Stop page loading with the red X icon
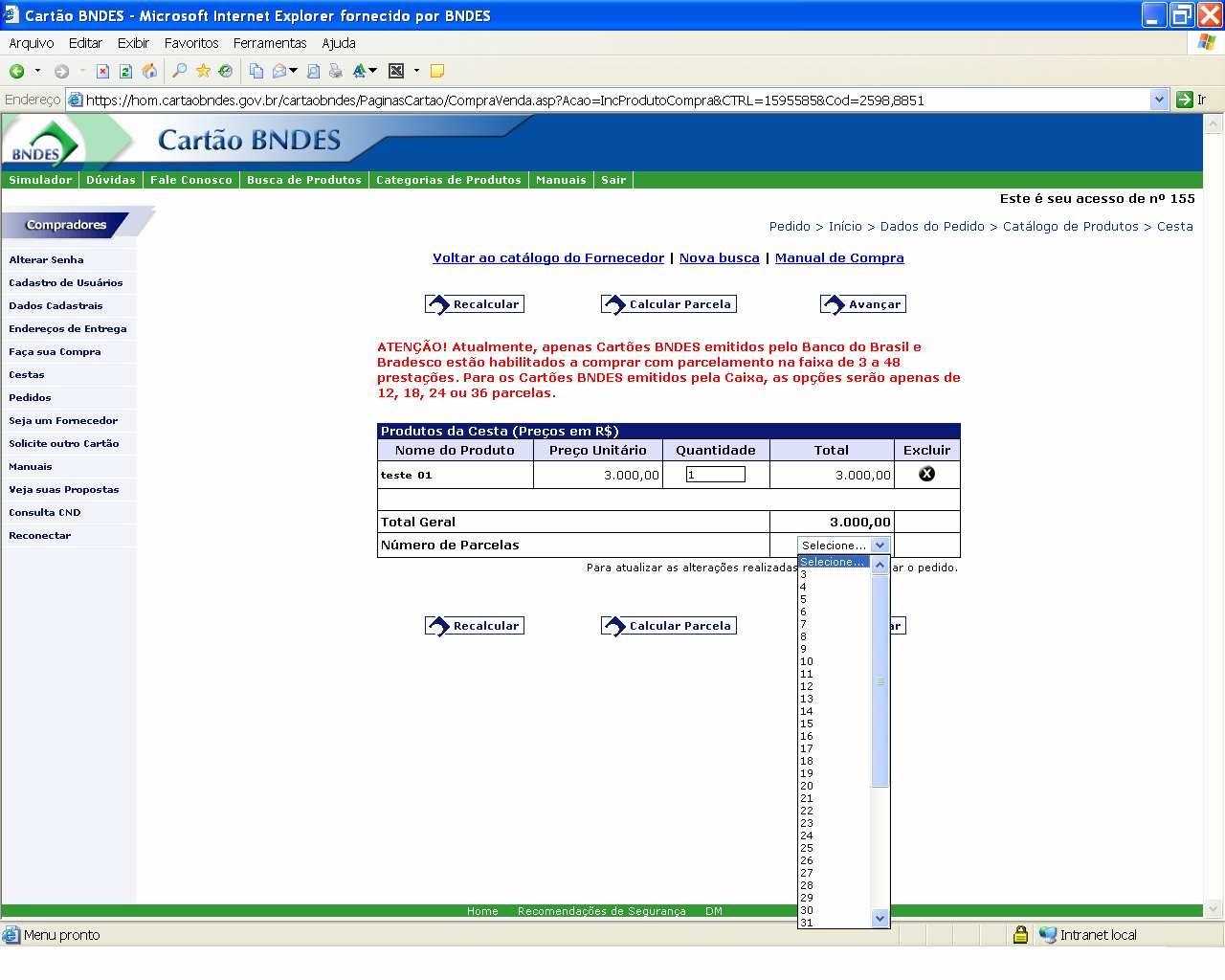This screenshot has width=1225, height=980. (x=102, y=71)
